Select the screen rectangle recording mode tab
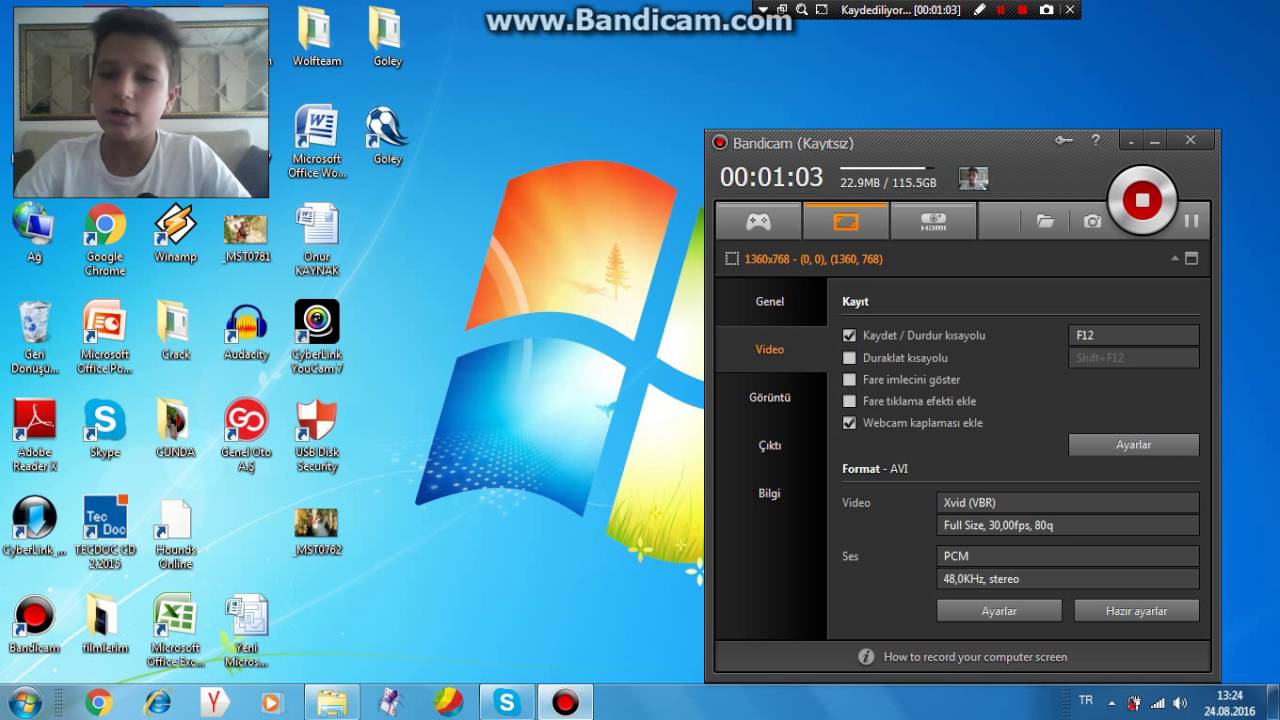 (846, 222)
